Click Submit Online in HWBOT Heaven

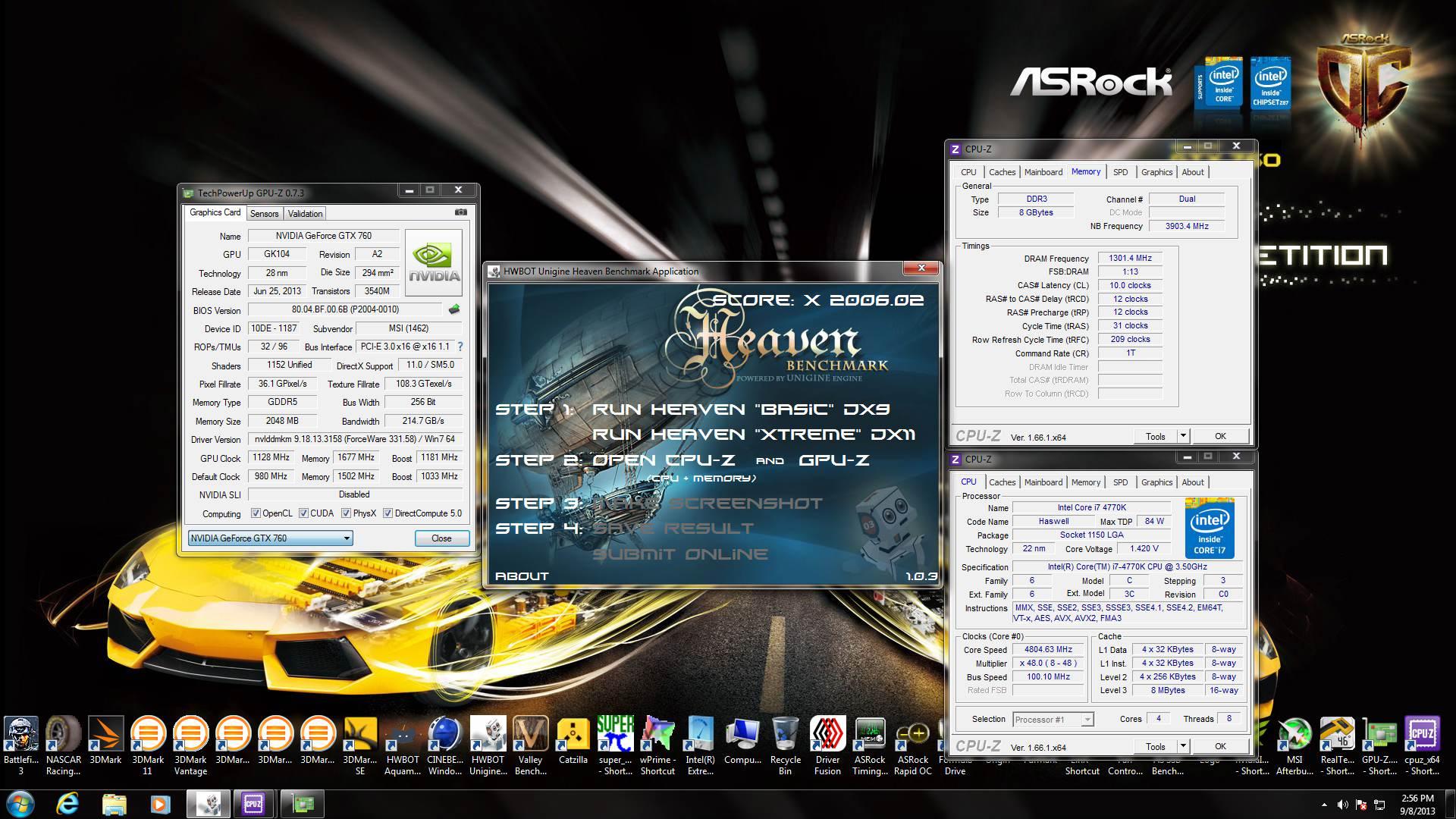coord(679,554)
